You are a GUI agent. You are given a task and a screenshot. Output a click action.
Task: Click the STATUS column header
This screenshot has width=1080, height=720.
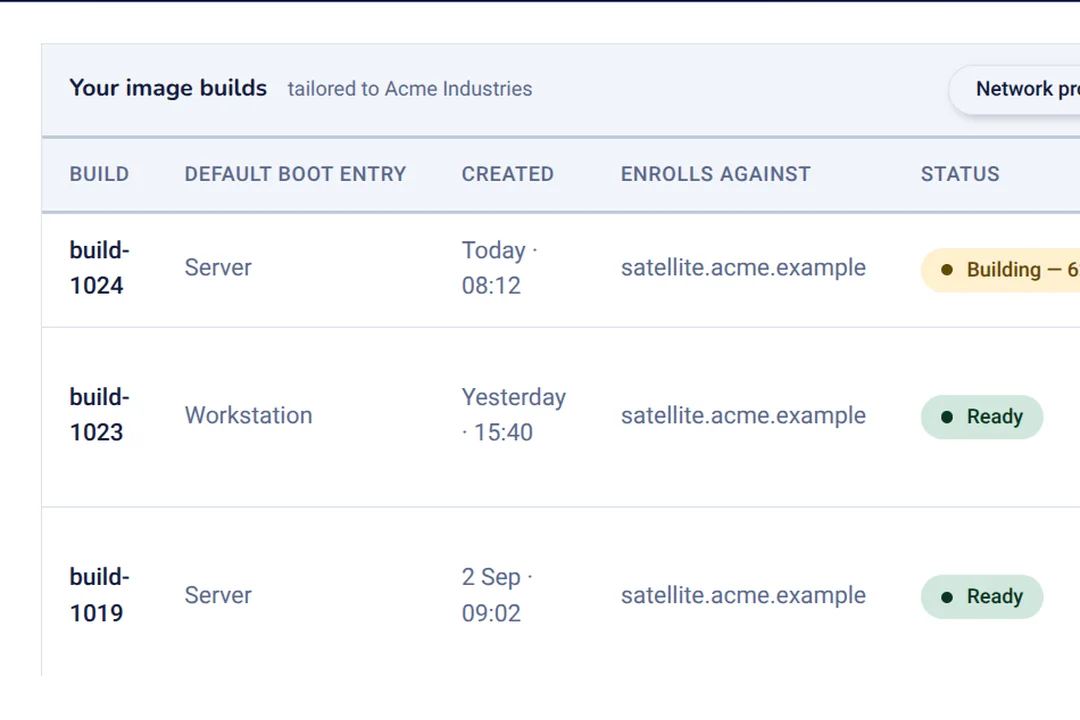tap(960, 174)
